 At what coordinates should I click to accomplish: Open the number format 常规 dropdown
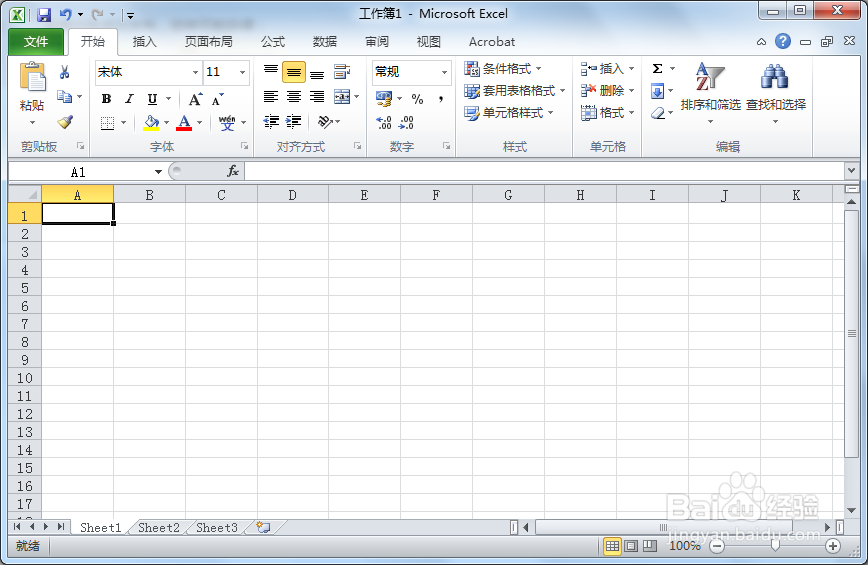click(x=444, y=72)
